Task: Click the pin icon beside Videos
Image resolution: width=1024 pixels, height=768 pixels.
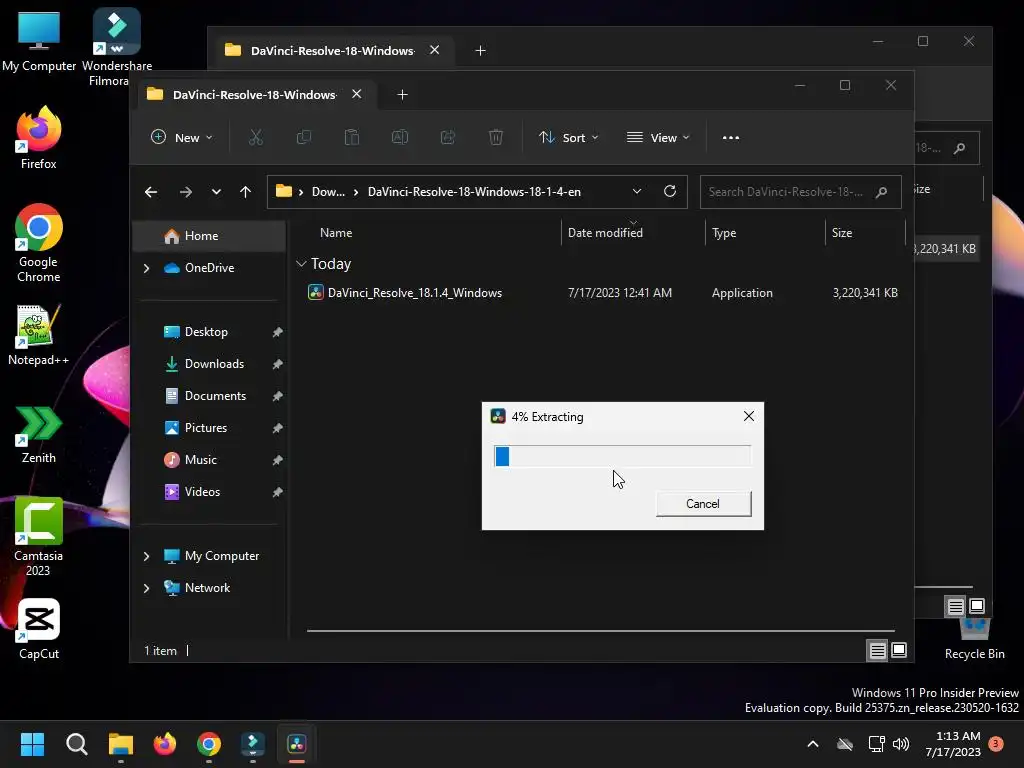Action: click(x=277, y=492)
